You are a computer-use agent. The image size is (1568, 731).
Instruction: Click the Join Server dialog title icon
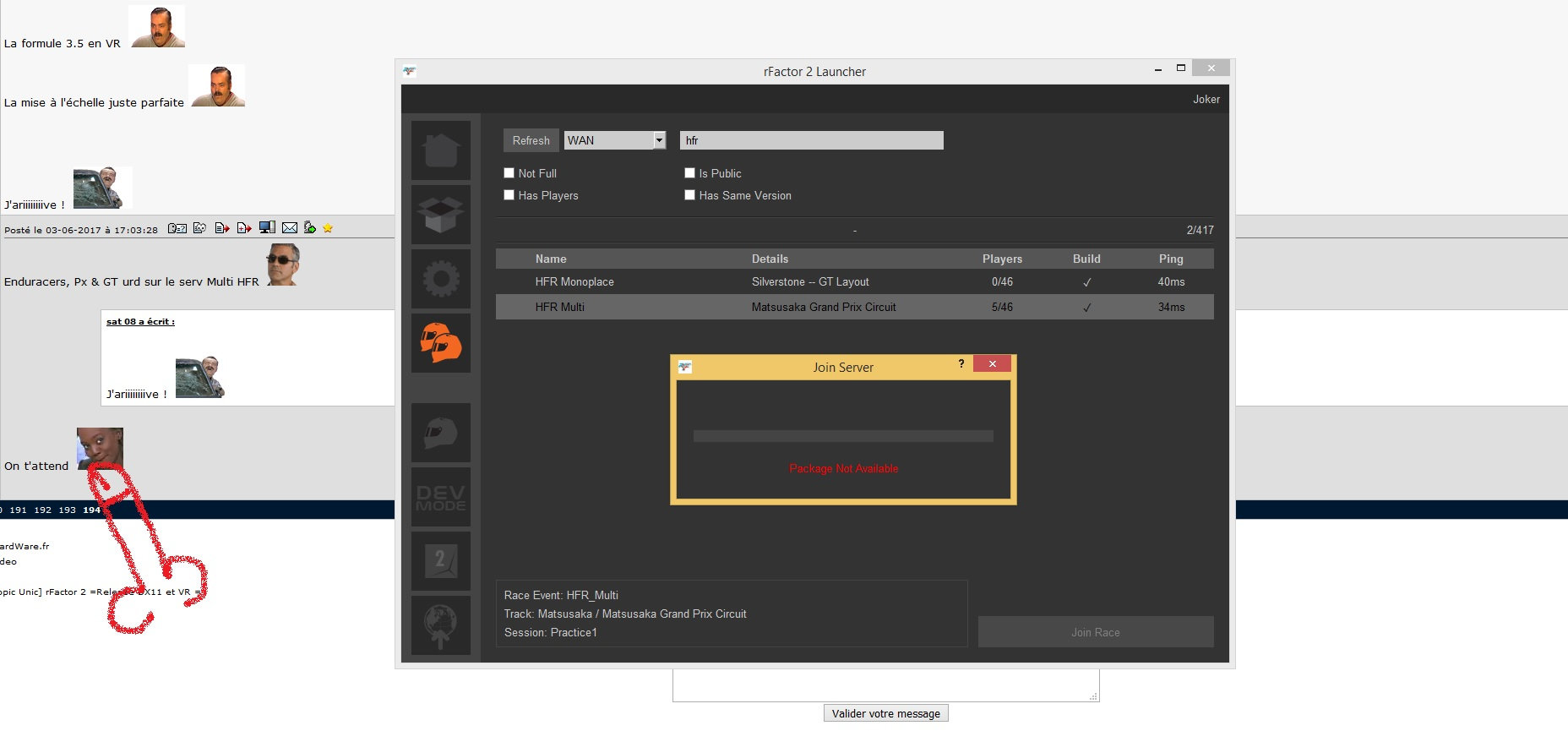click(685, 367)
